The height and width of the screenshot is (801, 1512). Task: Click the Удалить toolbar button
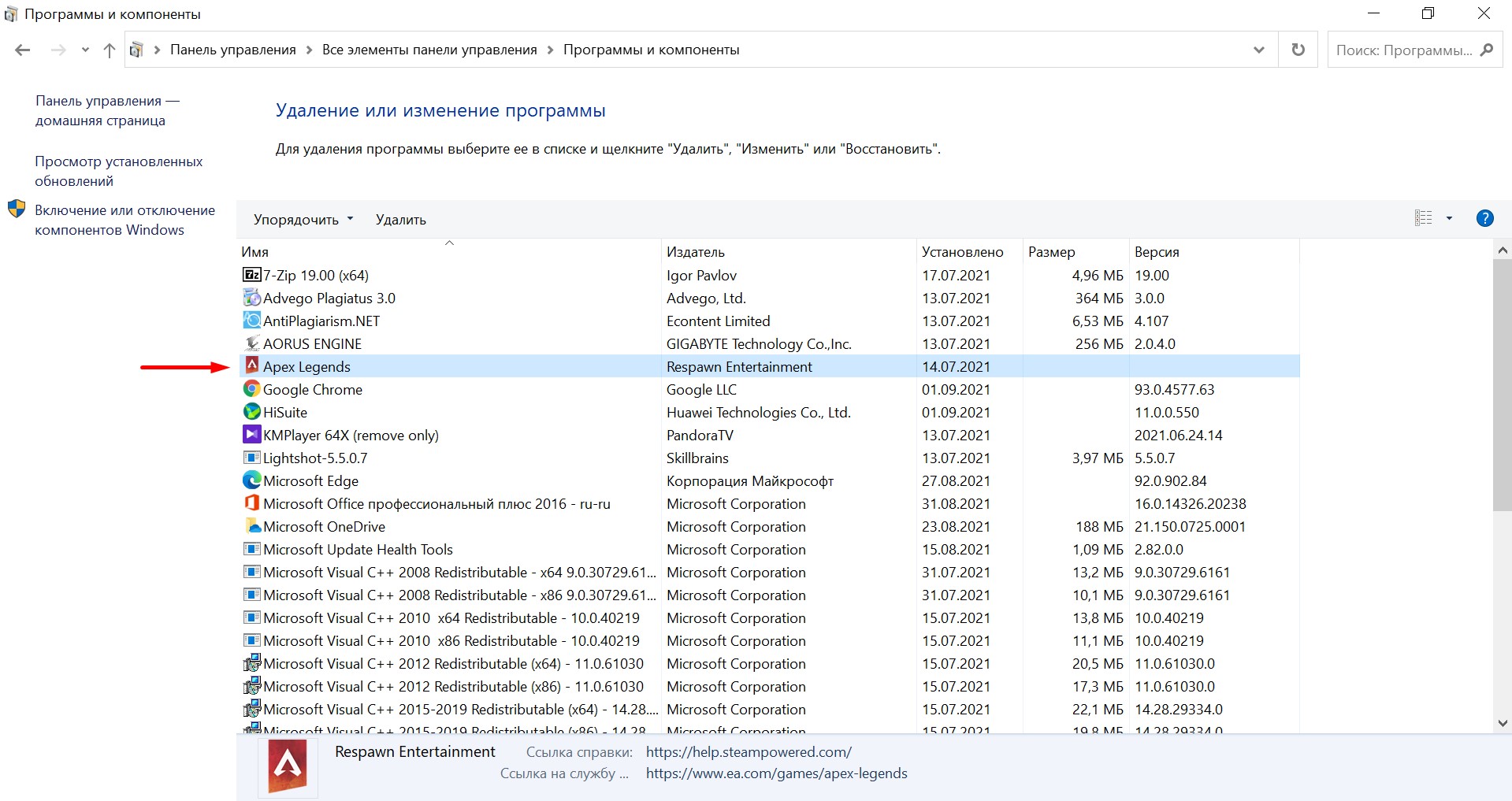401,220
